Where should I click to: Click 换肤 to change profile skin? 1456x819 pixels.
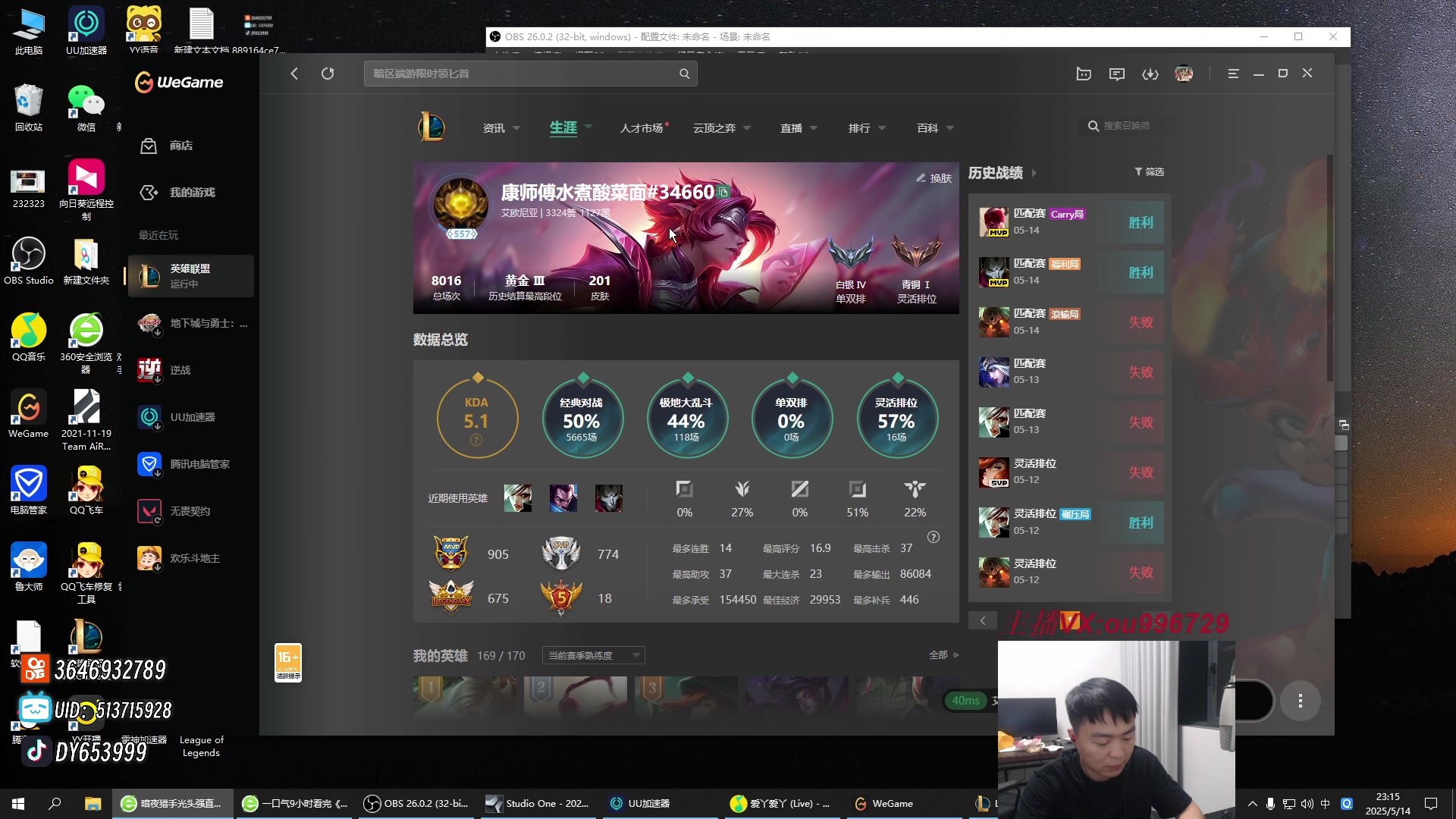point(934,178)
